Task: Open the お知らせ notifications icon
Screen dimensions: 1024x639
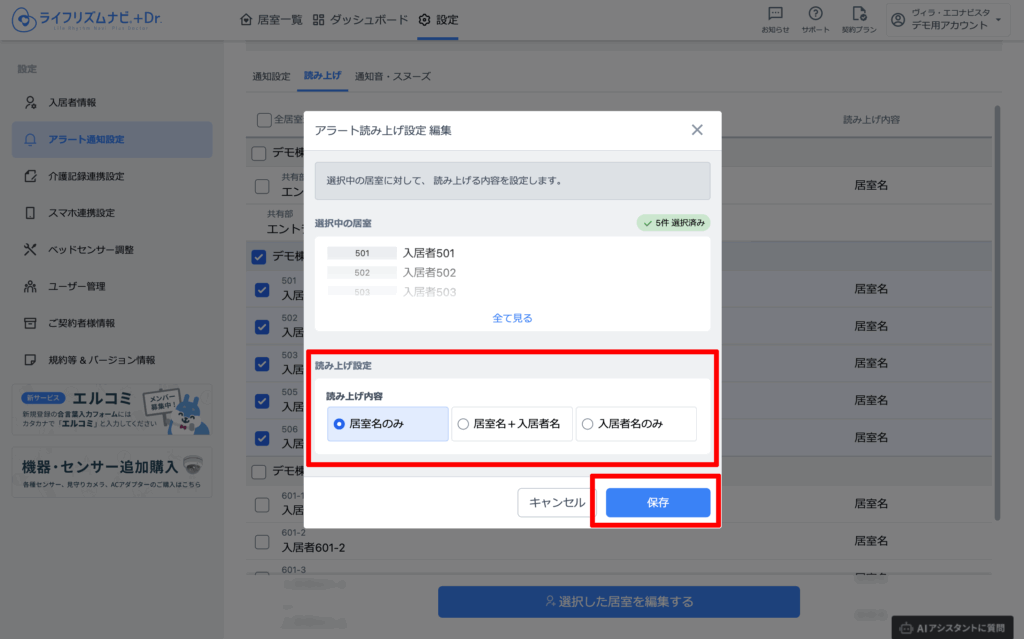Action: point(775,14)
